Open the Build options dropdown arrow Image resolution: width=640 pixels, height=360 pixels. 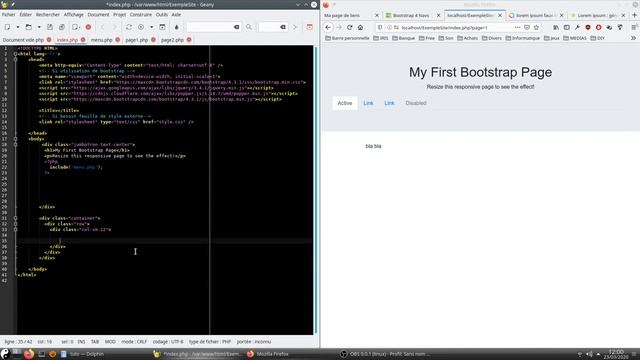click(x=151, y=27)
